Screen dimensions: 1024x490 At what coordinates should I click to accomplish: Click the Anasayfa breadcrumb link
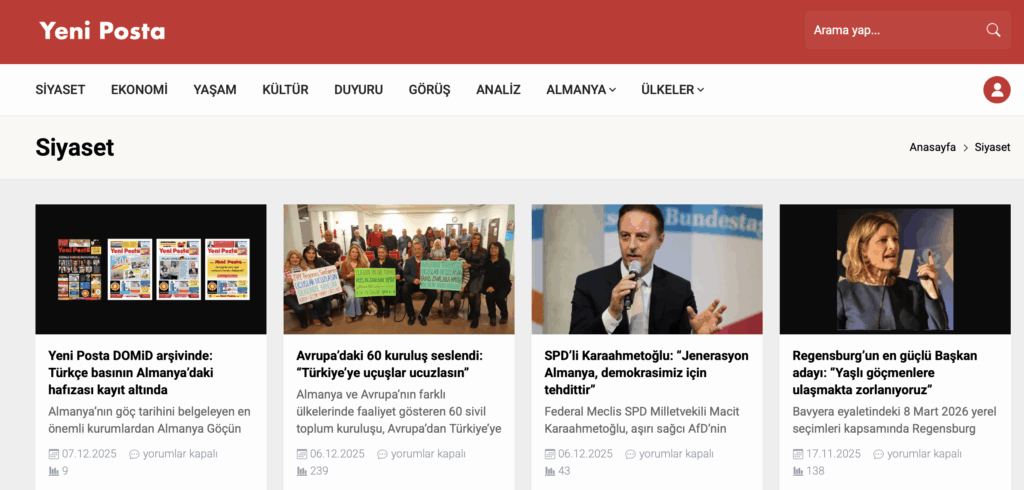(933, 148)
